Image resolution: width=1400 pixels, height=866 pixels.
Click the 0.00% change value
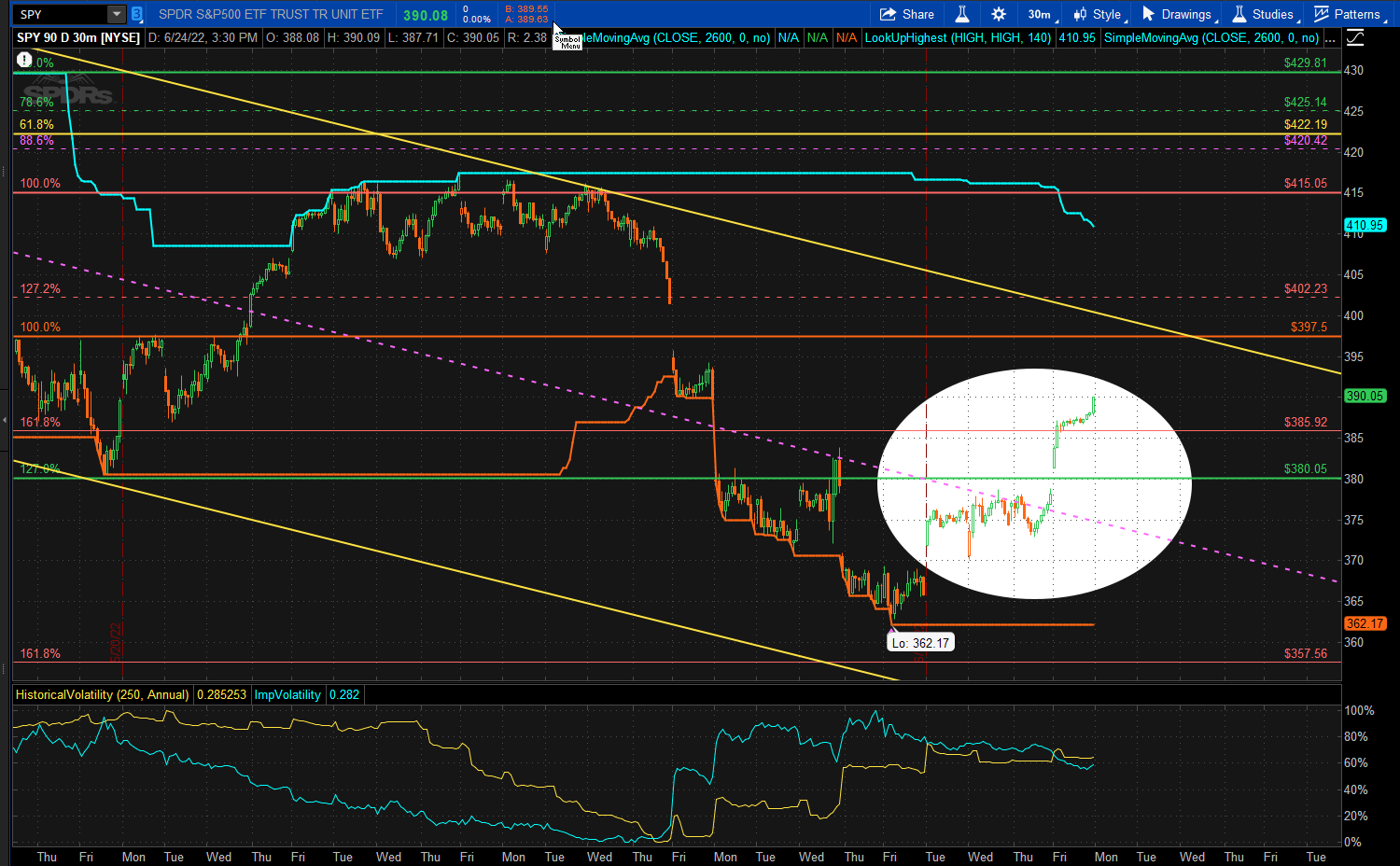477,19
